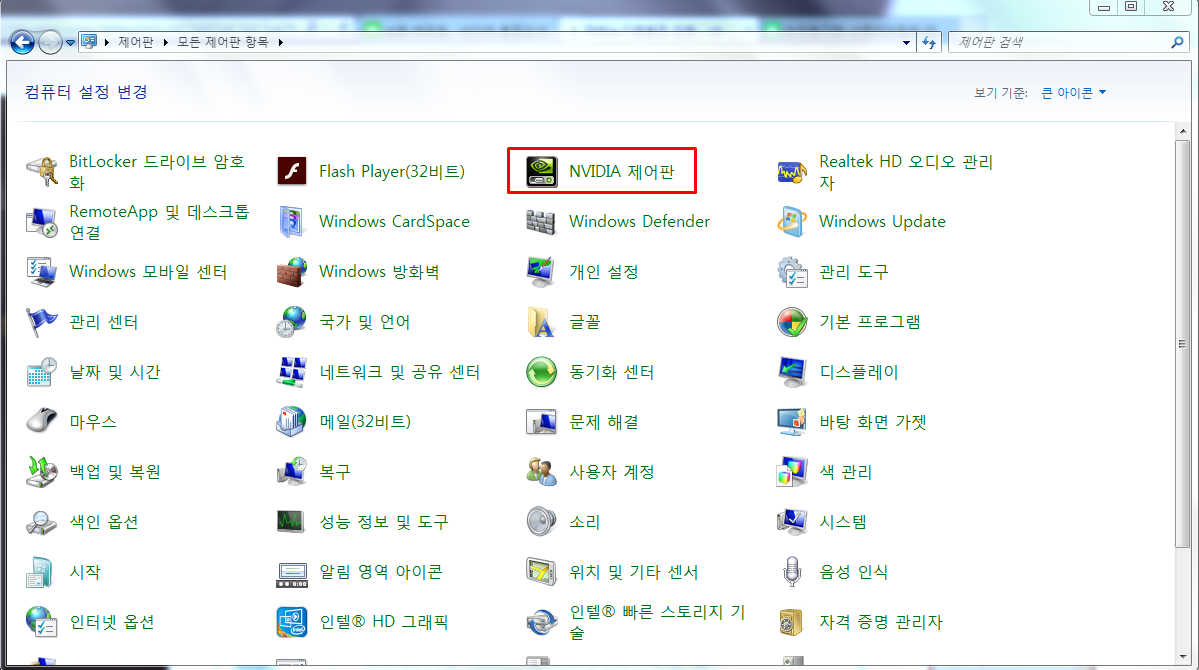Click the 메일(32비트) icon
1199x670 pixels.
pos(291,421)
